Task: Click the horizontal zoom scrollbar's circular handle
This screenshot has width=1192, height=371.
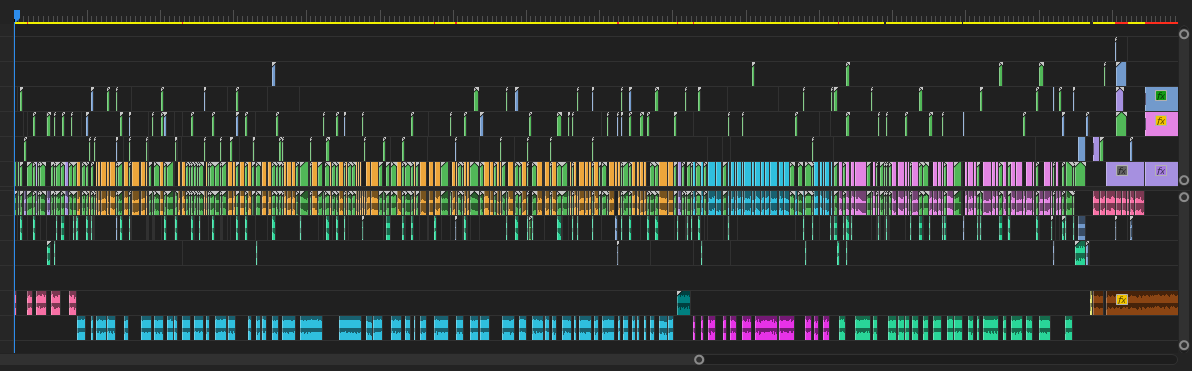Action: (x=699, y=360)
